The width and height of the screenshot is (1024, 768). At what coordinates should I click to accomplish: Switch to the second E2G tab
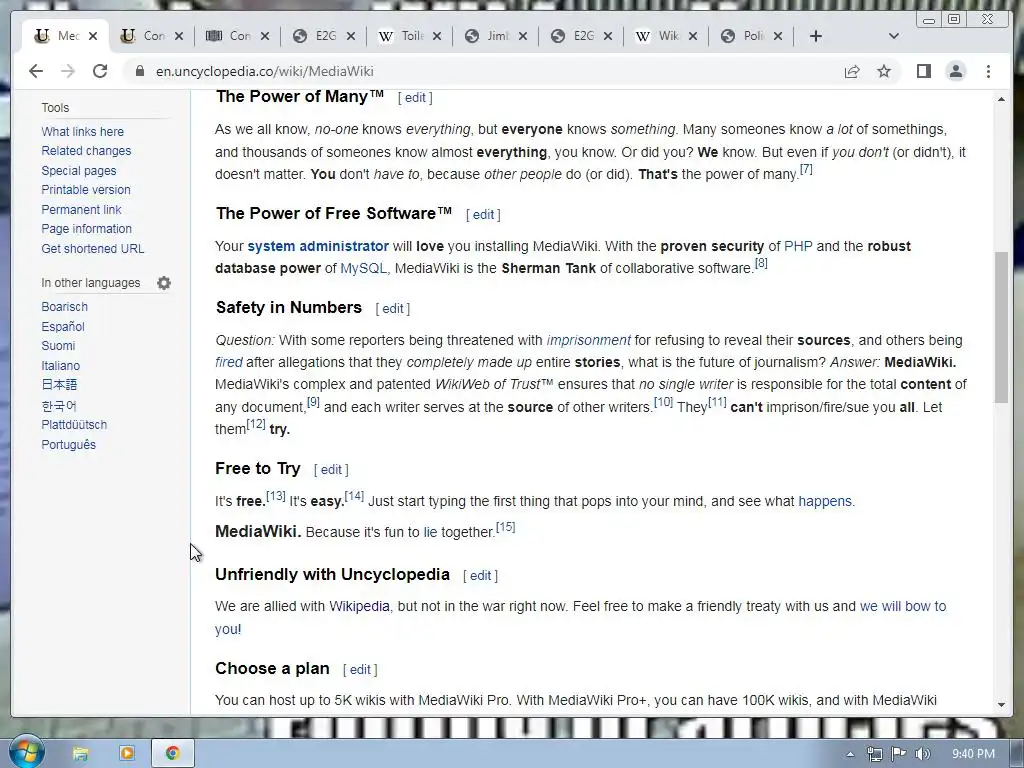(x=574, y=36)
